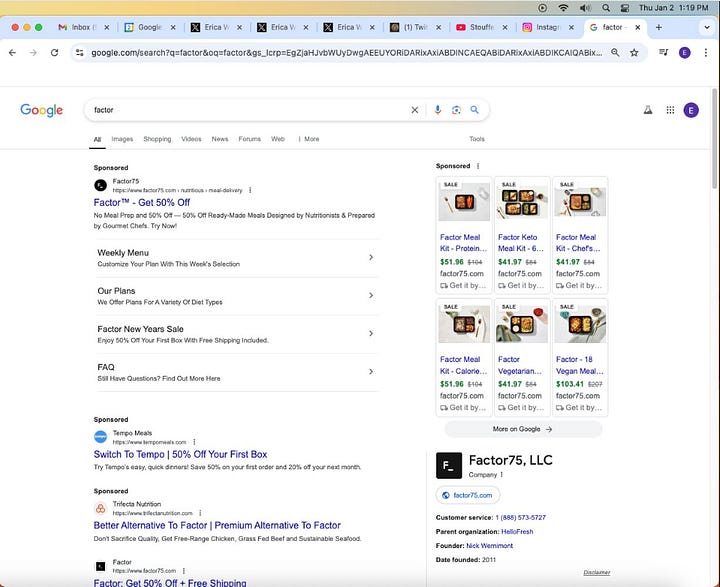Clear the search box with X icon
Screen dimensions: 720x587
pyautogui.click(x=415, y=110)
